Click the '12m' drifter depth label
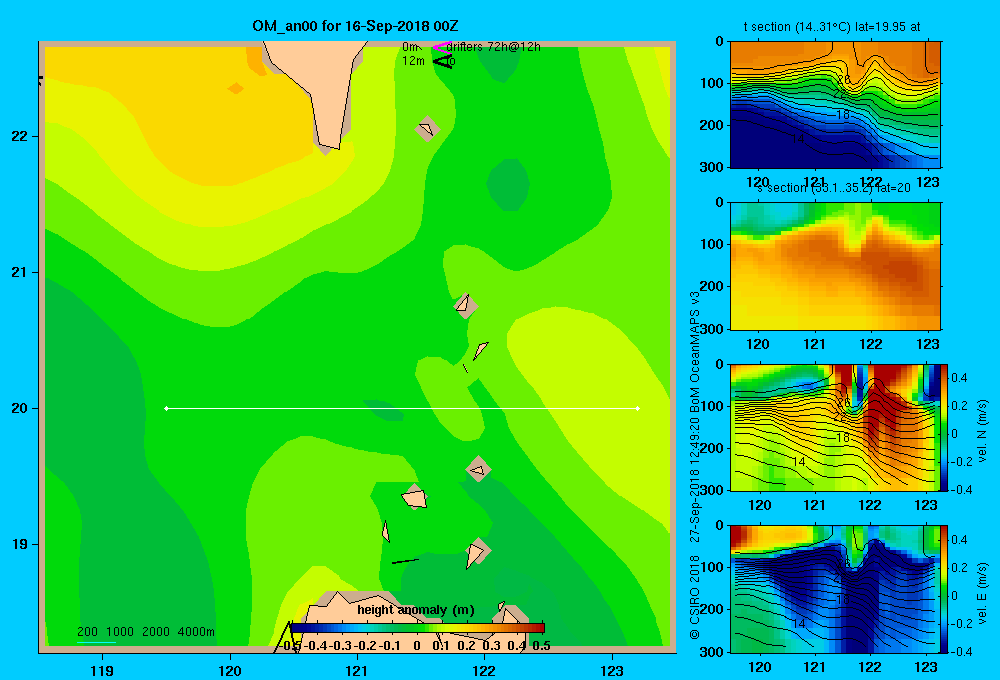Image resolution: width=1000 pixels, height=680 pixels. point(413,61)
